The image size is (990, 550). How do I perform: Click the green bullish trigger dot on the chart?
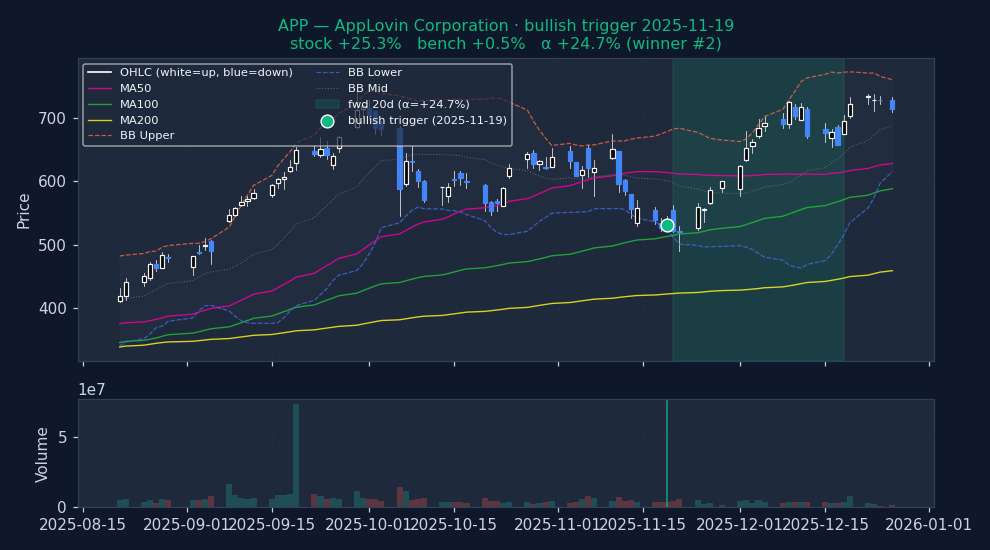tap(667, 226)
